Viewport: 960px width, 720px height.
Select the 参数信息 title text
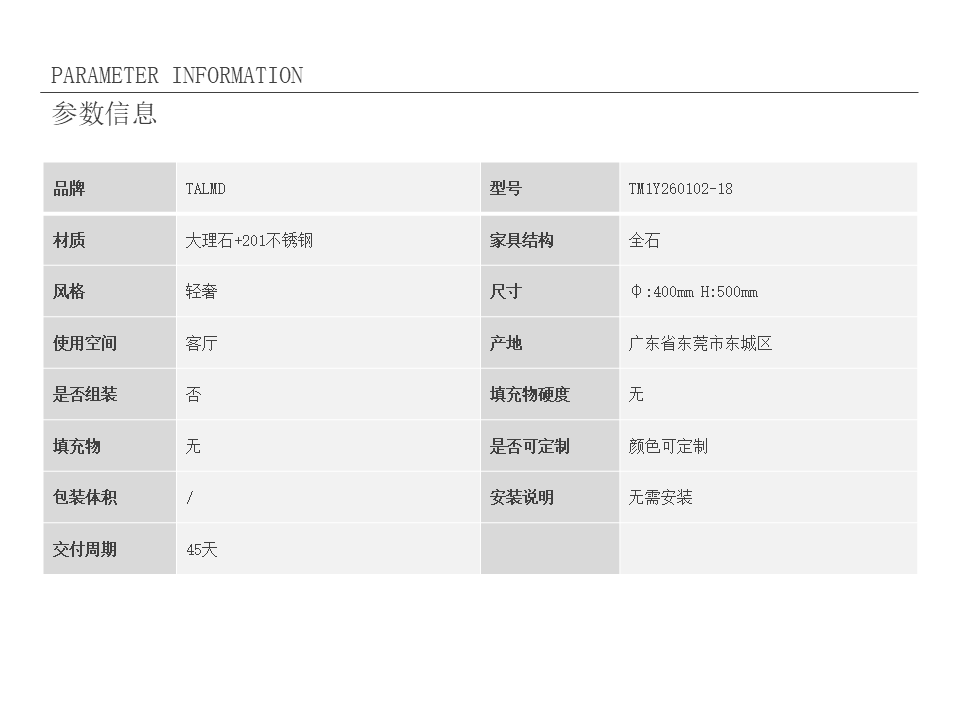(105, 114)
